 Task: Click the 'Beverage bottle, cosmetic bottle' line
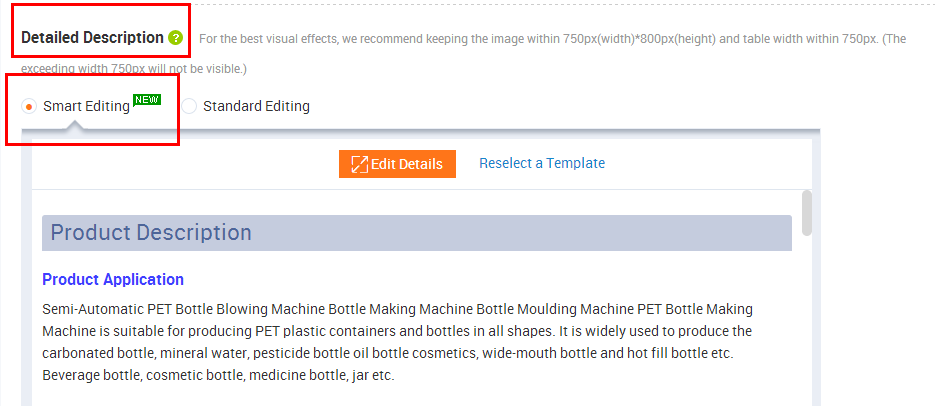[218, 376]
